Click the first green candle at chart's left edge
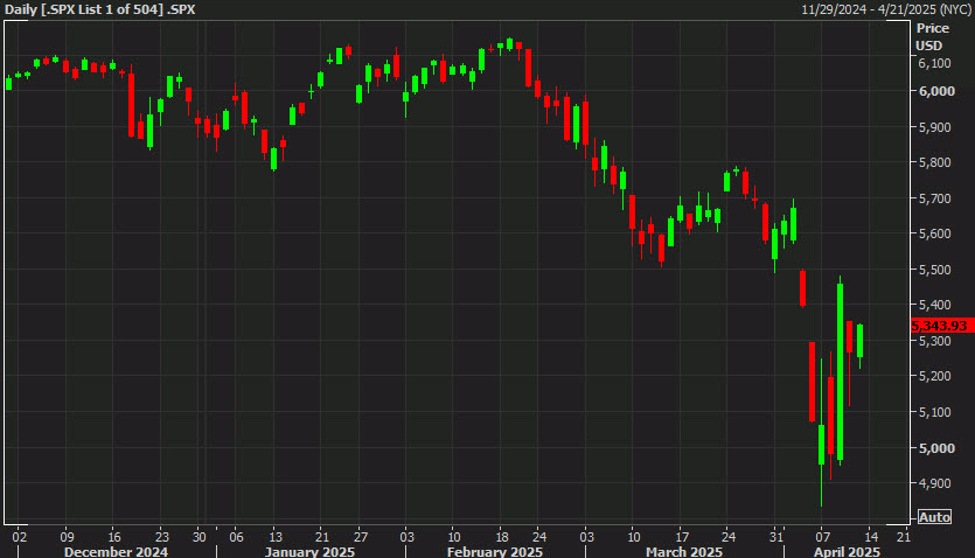This screenshot has height=558, width=975. coord(9,83)
